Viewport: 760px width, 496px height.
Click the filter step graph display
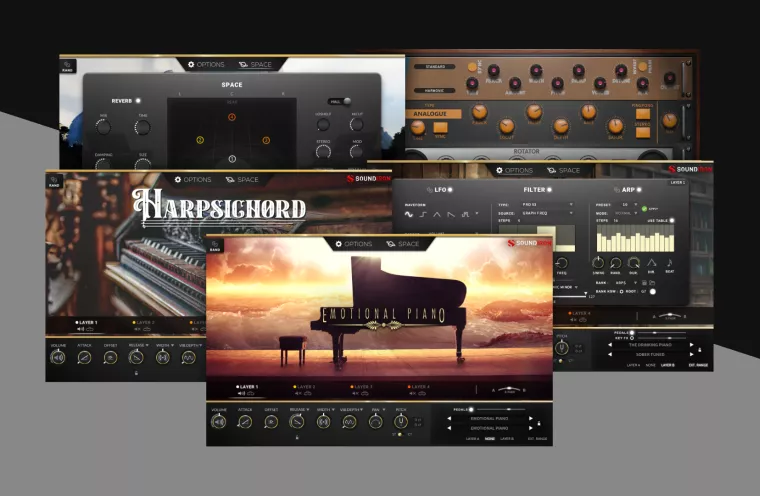[536, 238]
